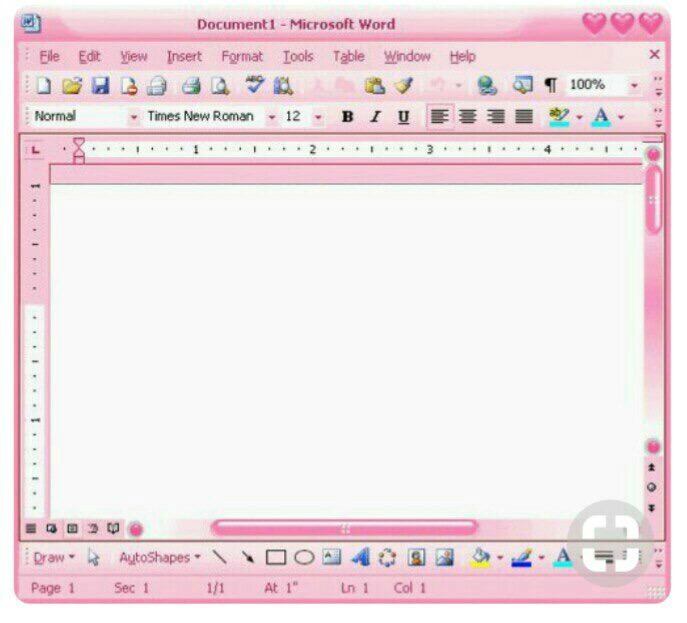
Task: Expand the Undo history dropdown arrow
Action: (458, 85)
